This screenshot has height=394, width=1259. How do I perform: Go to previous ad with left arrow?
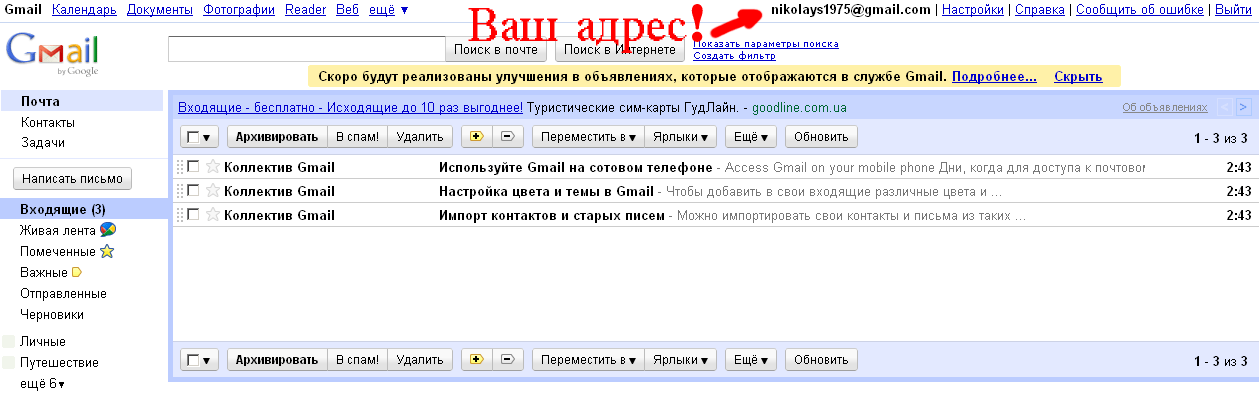[x=1226, y=107]
